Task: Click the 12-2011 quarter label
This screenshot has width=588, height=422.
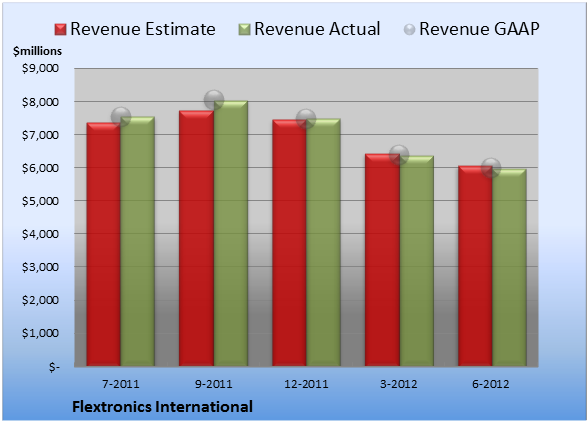Action: click(x=306, y=384)
